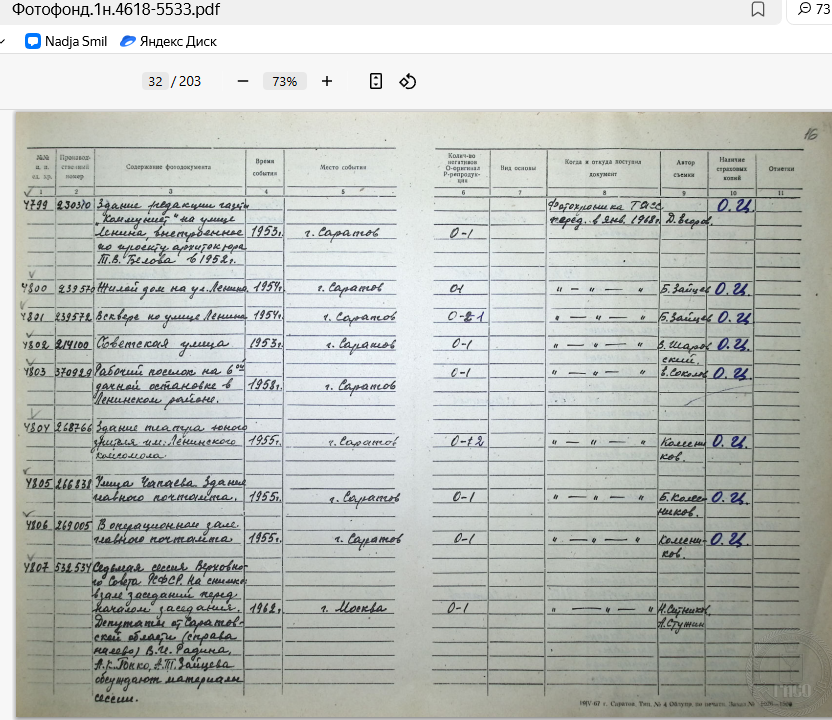Click the 'Место события' column header

point(343,167)
